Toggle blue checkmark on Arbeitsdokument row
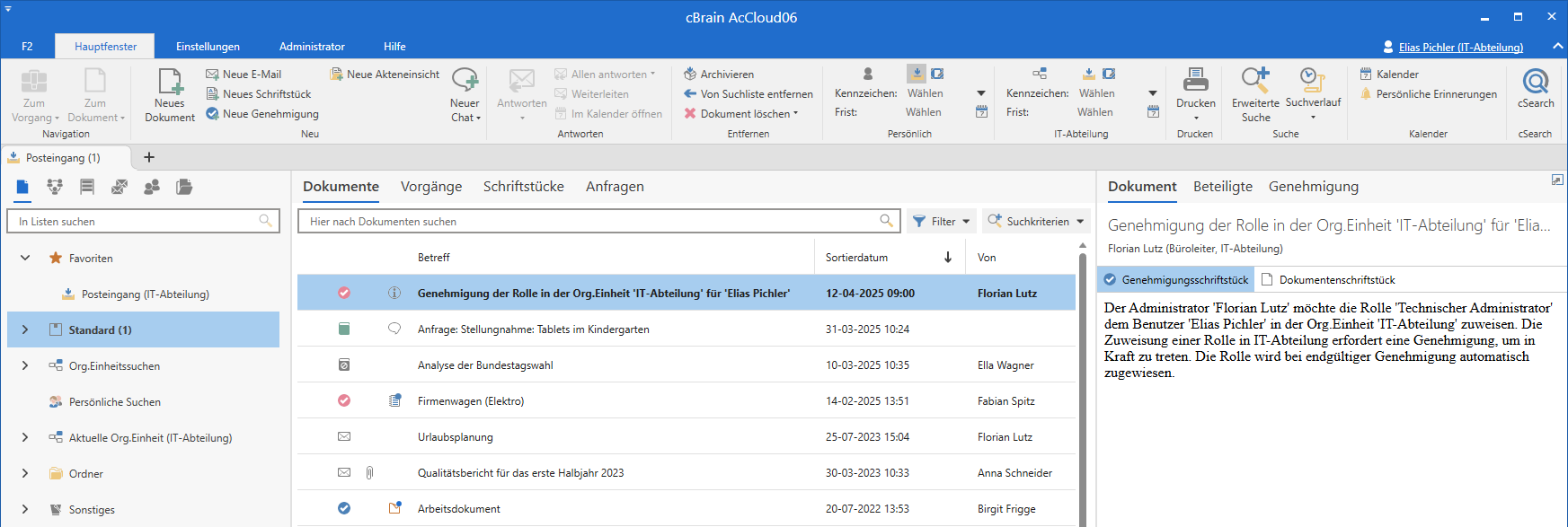Screen dimensions: 1568x527 click(344, 508)
